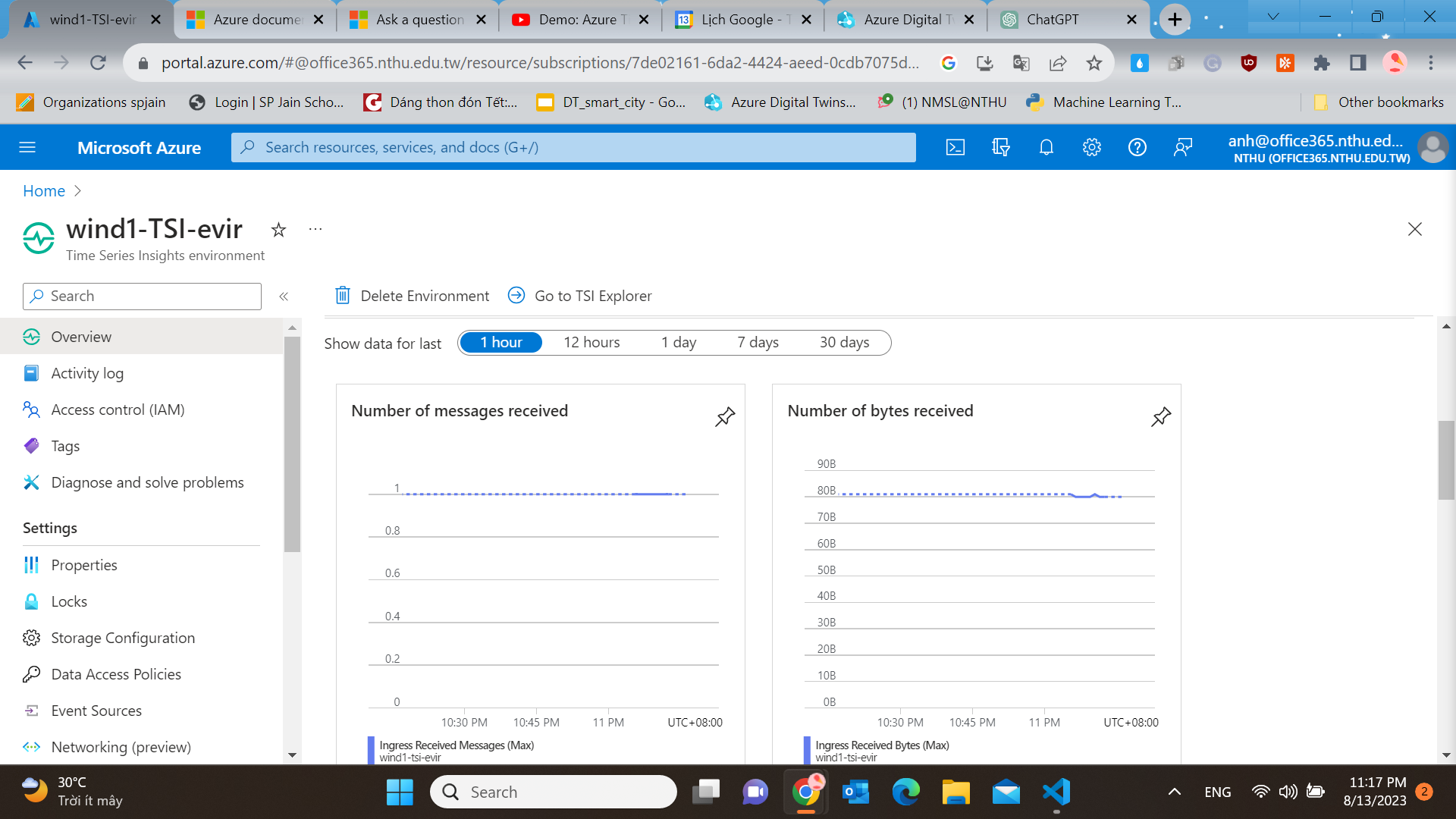Pin the bytes received chart

coord(1161,416)
